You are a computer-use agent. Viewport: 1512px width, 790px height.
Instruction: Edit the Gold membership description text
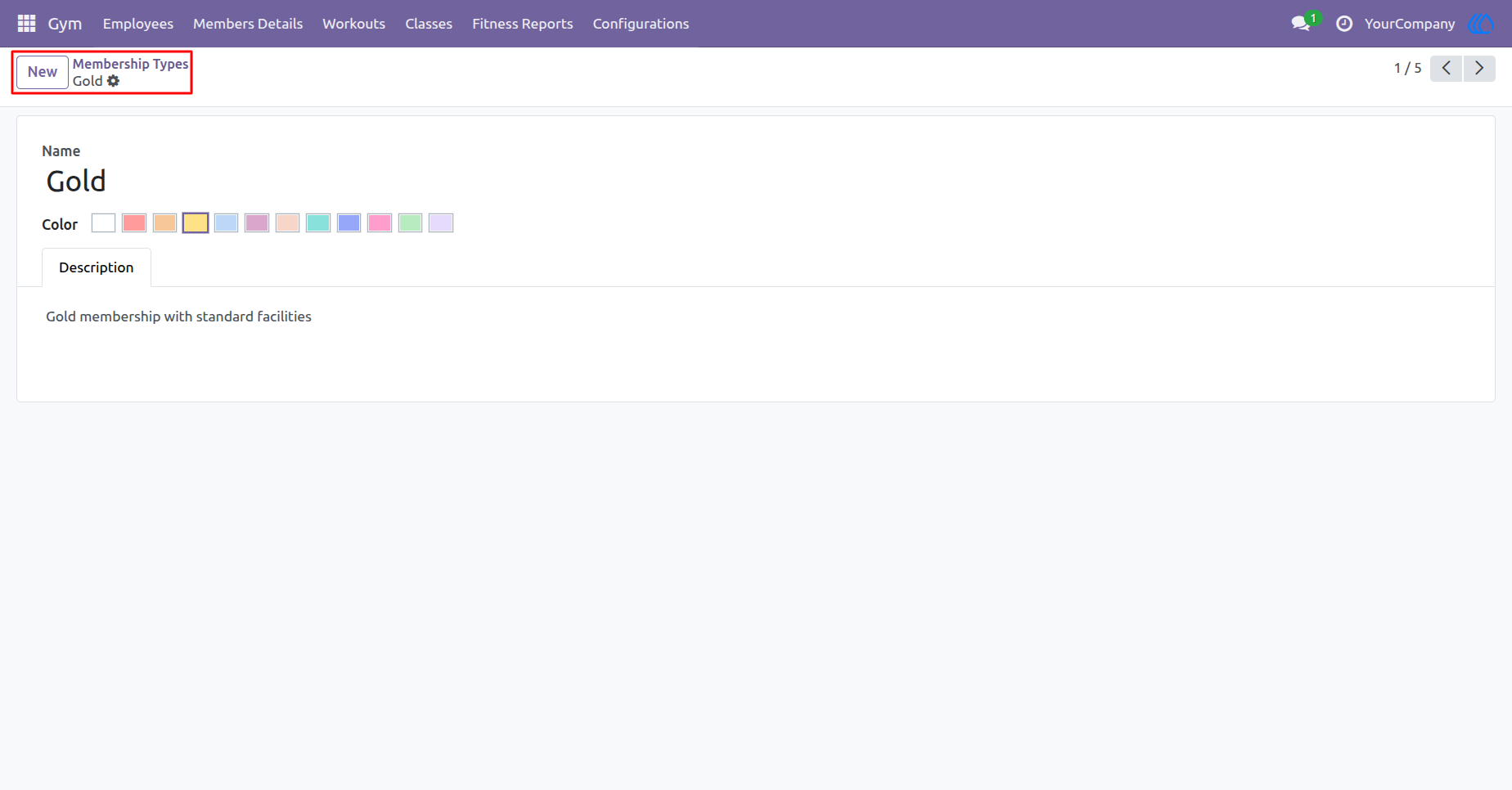178,316
